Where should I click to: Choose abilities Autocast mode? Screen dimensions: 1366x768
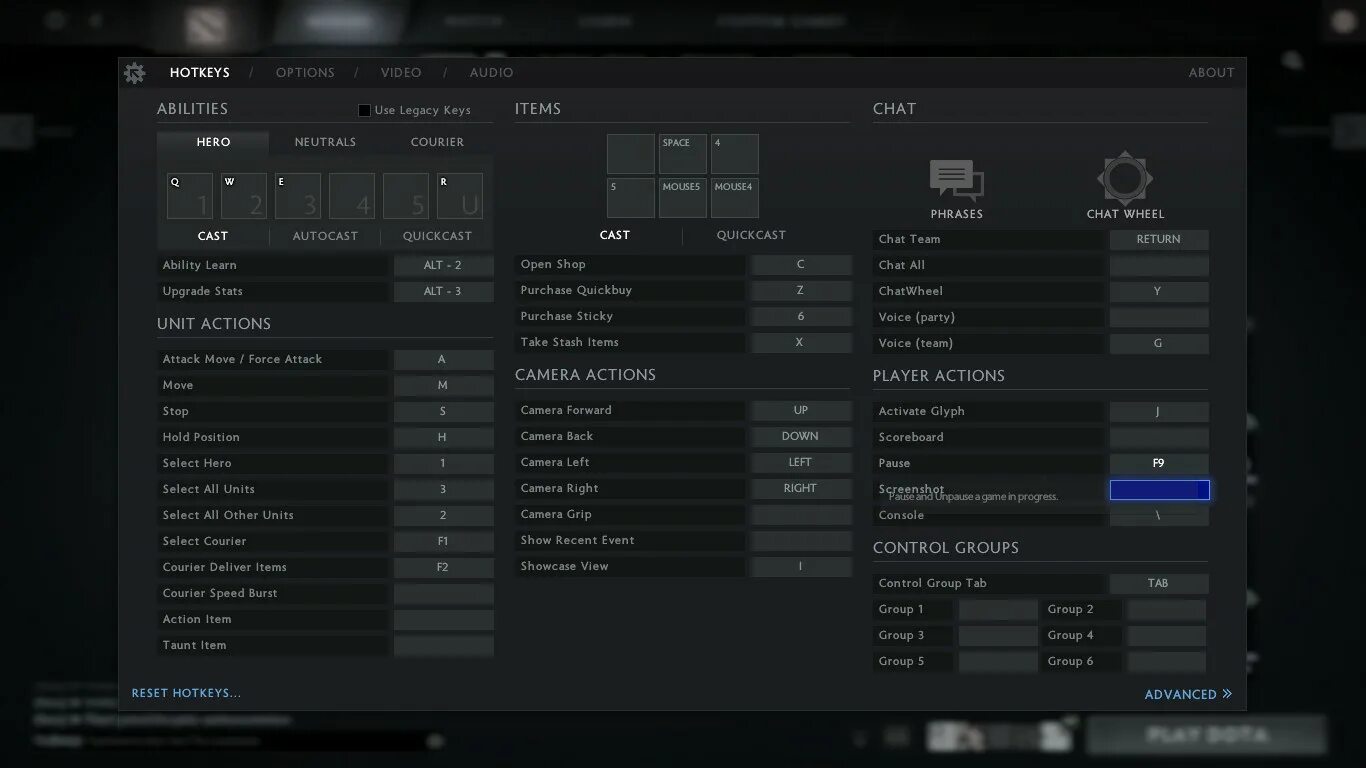[325, 236]
